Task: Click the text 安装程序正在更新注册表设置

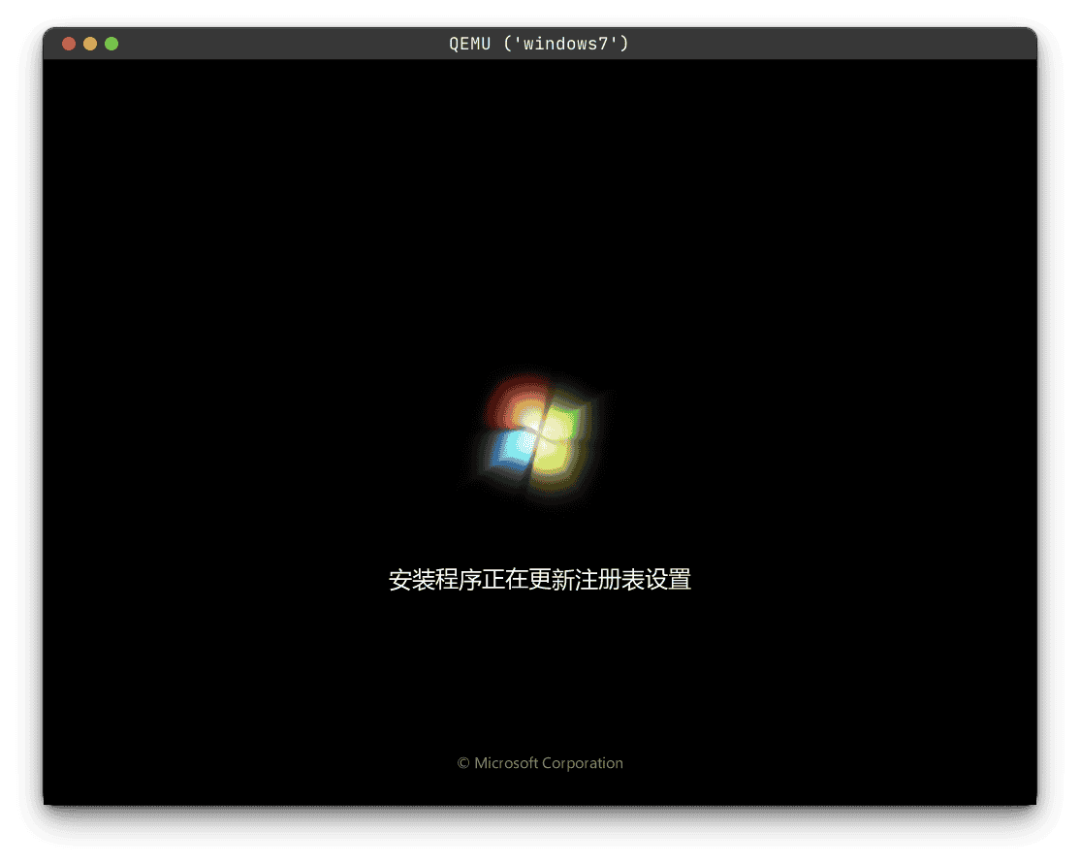Action: [x=540, y=579]
